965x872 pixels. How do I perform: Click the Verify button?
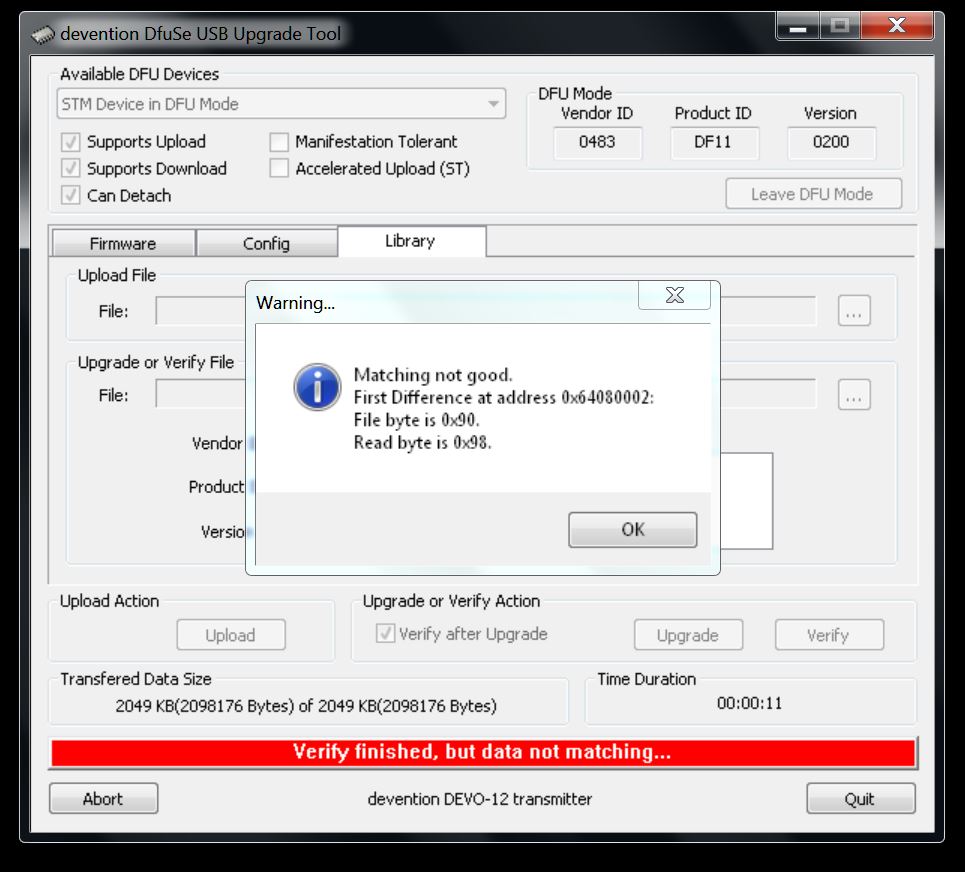pos(828,634)
